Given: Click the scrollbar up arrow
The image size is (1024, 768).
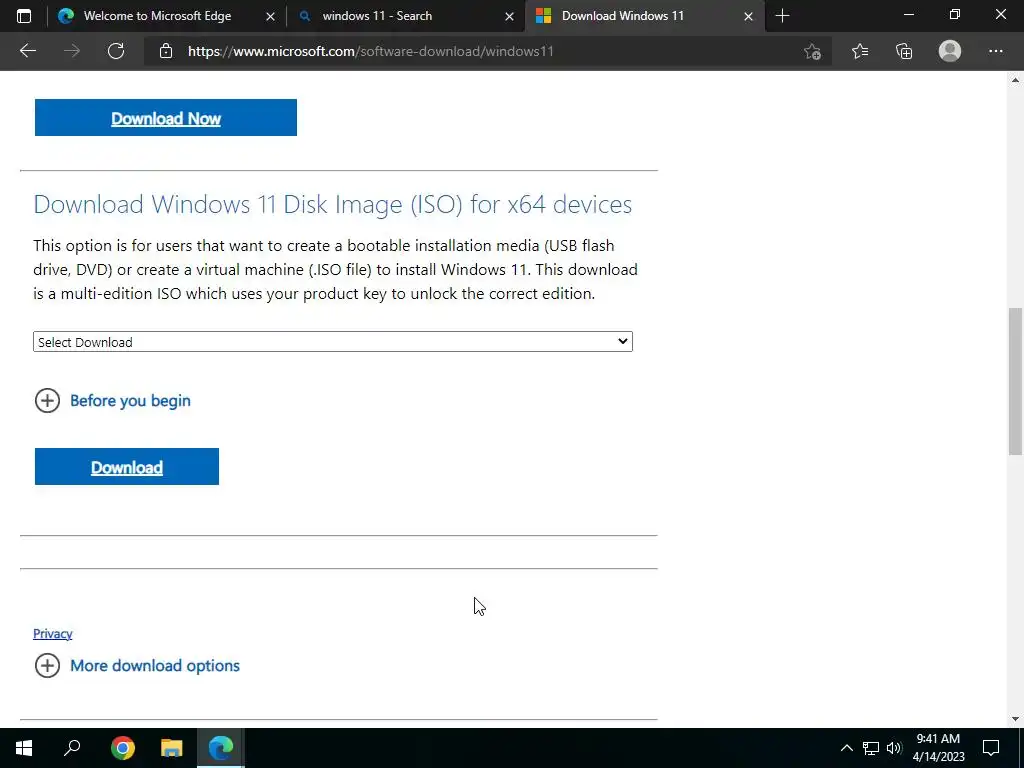Looking at the screenshot, I should click(x=1015, y=80).
